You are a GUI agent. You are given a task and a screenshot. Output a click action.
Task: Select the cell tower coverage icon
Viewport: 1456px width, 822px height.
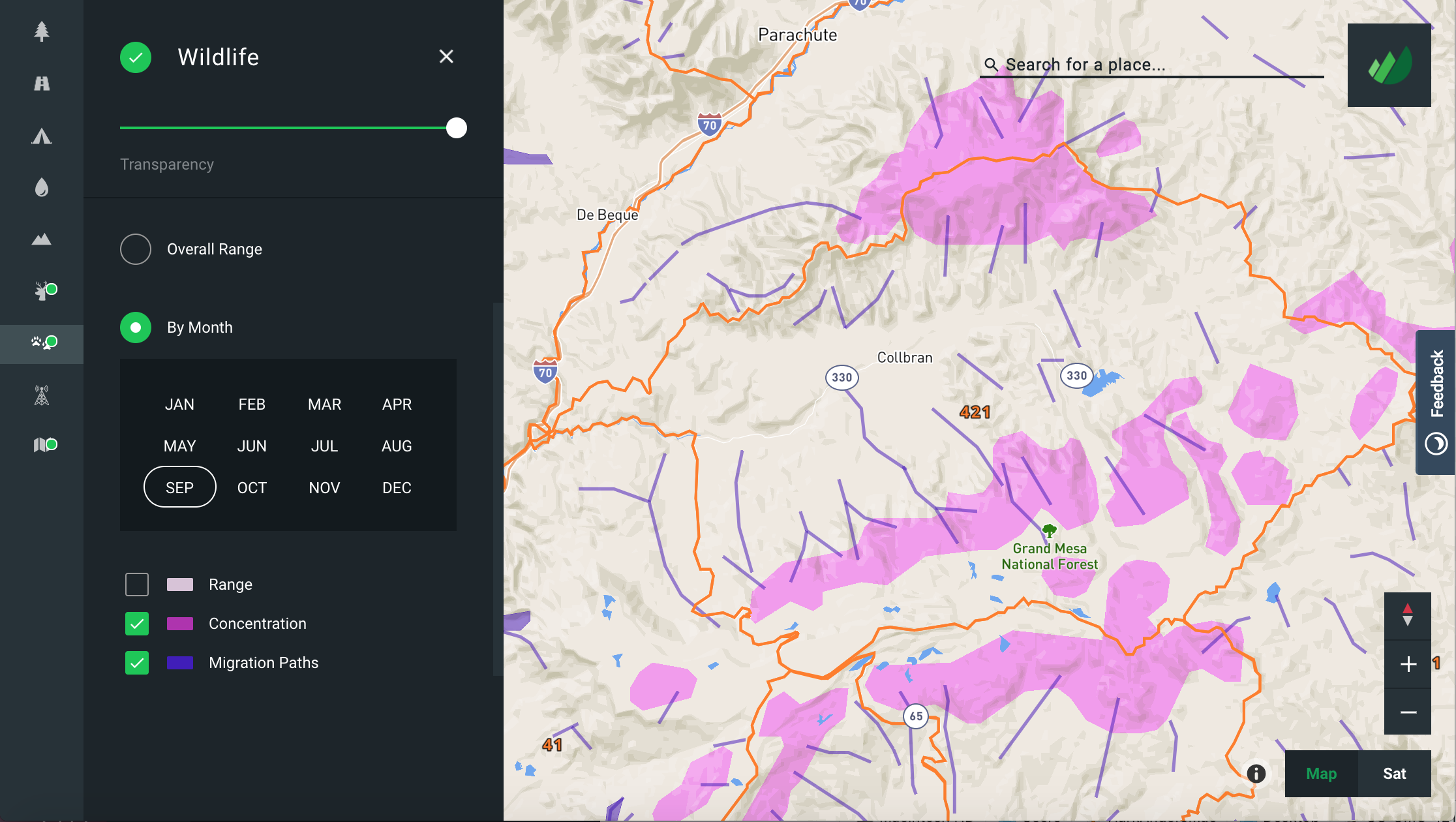coord(42,395)
